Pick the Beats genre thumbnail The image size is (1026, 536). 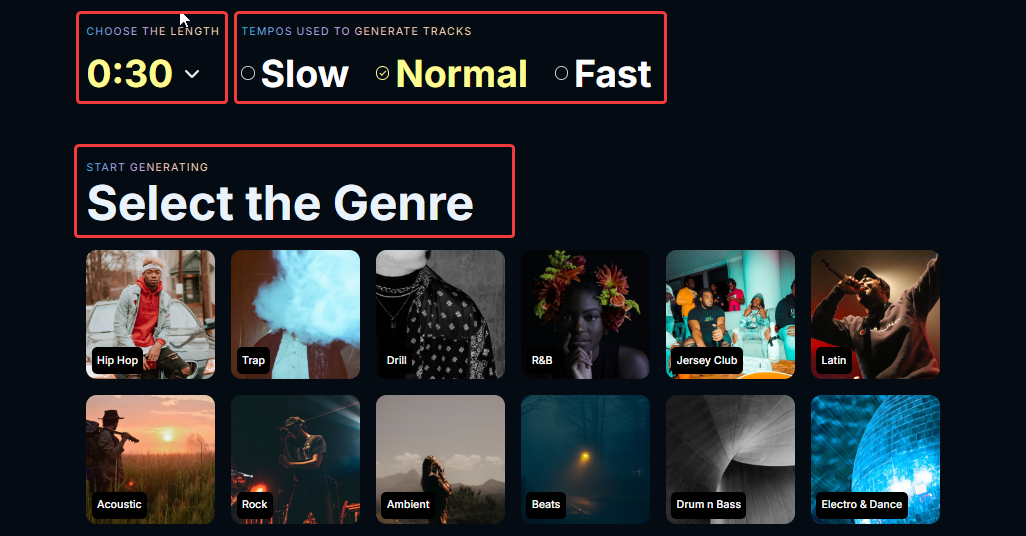pyautogui.click(x=585, y=459)
